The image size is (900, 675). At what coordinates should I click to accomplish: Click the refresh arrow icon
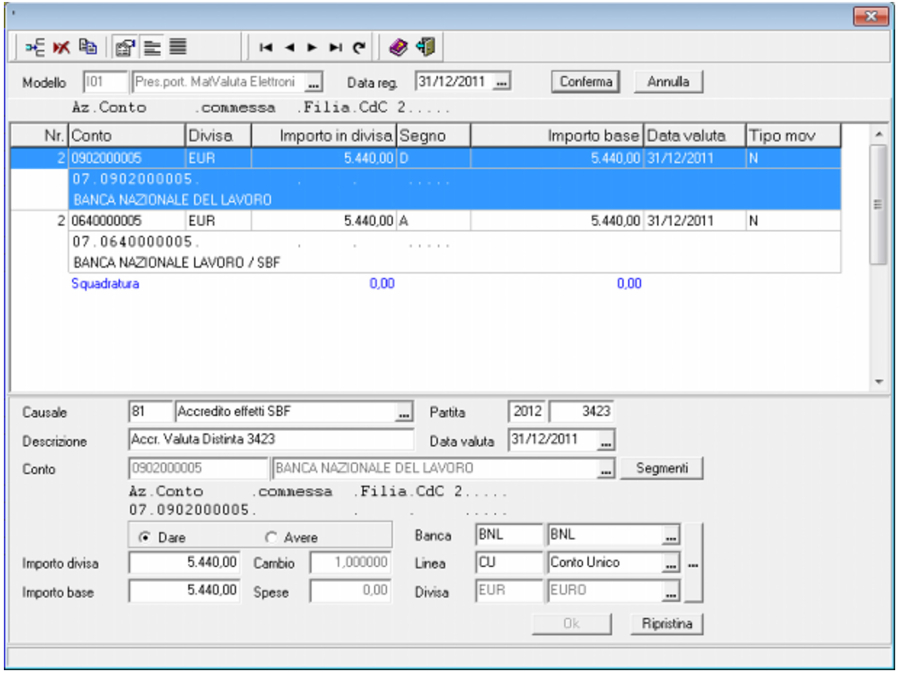358,47
